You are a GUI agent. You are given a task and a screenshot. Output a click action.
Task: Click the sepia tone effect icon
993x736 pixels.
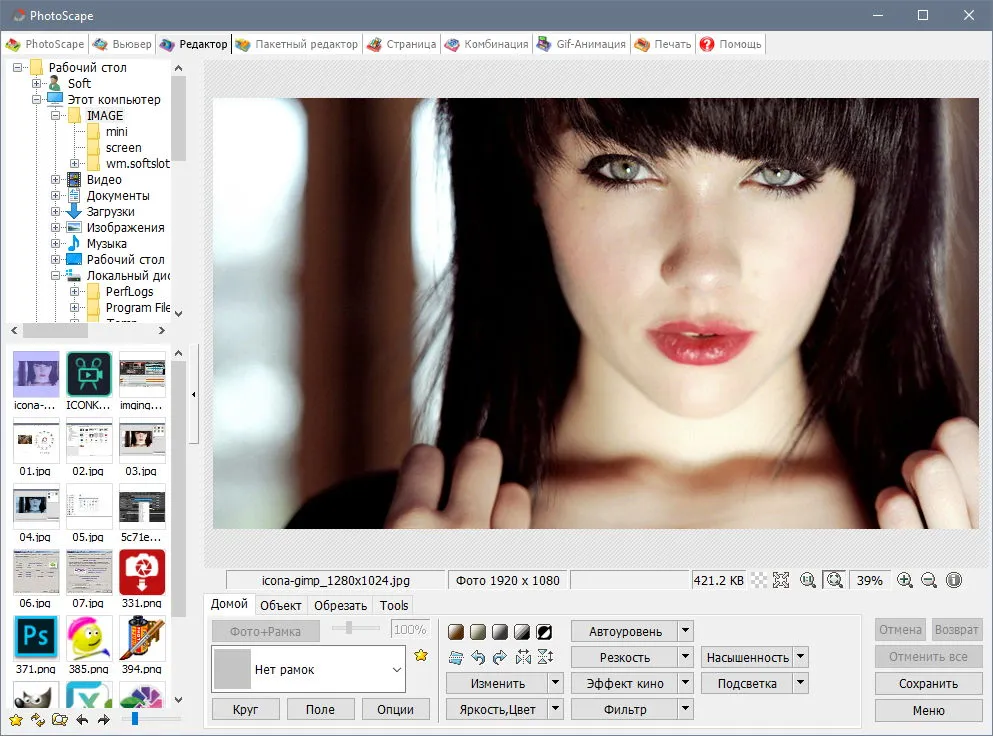[x=456, y=631]
